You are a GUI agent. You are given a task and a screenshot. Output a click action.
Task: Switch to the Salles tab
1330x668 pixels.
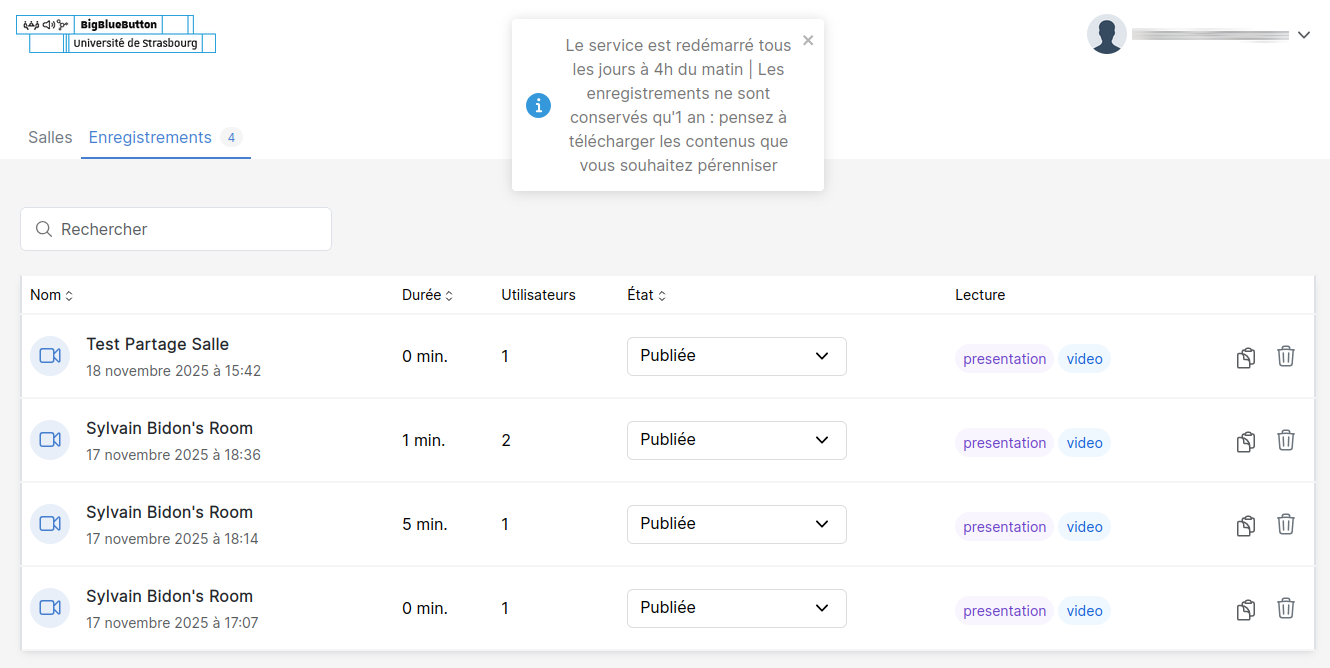(50, 137)
